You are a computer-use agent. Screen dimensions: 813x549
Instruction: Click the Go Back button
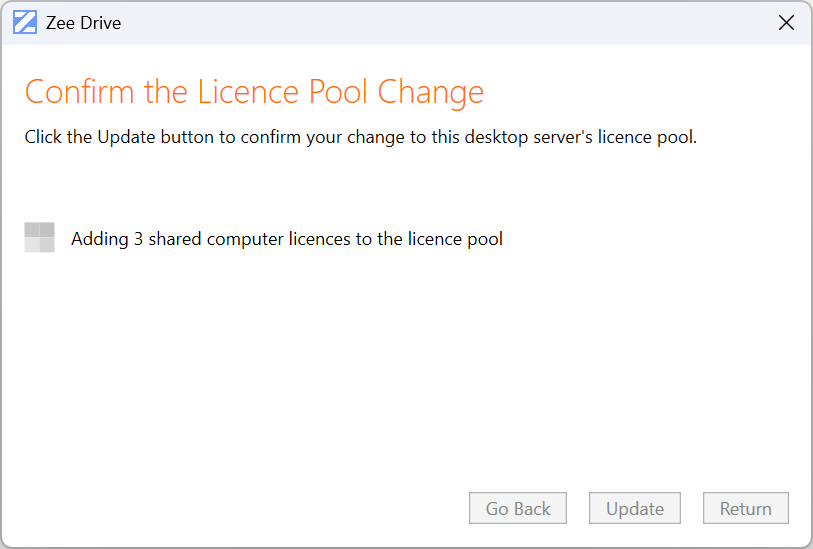(518, 508)
